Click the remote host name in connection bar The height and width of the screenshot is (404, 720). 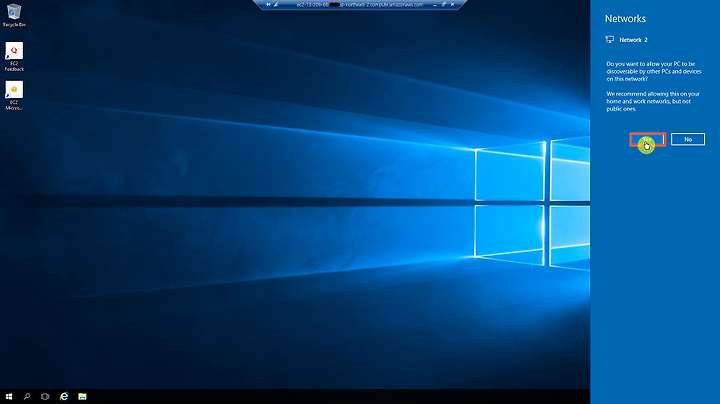[360, 4]
